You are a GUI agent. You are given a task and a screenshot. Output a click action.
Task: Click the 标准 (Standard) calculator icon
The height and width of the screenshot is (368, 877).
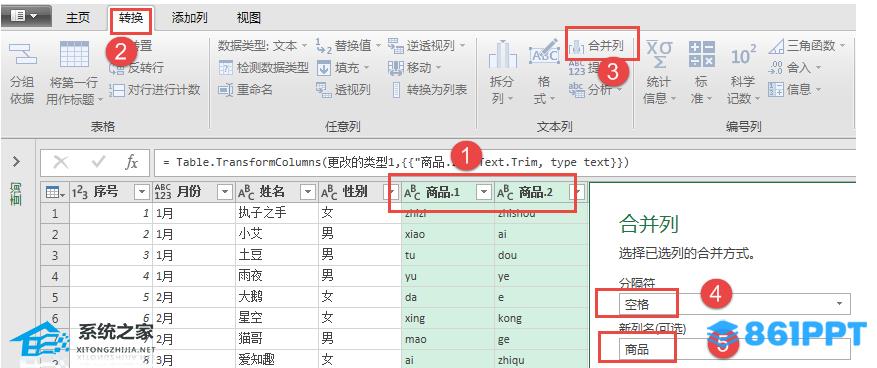[x=701, y=54]
